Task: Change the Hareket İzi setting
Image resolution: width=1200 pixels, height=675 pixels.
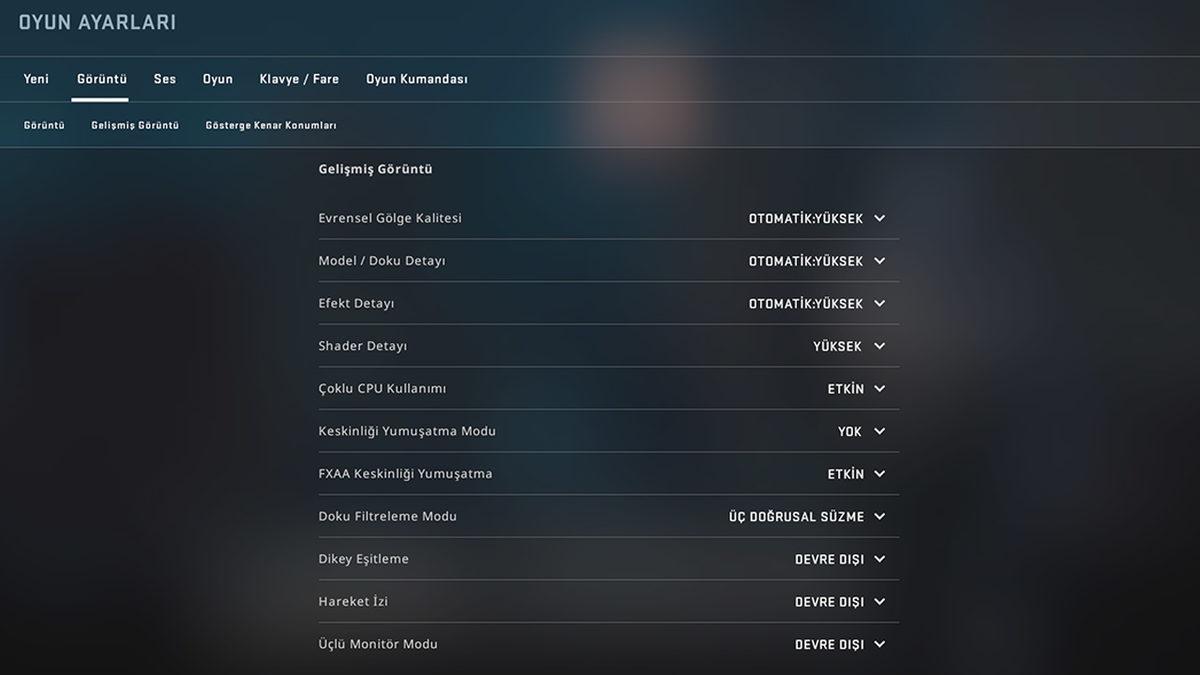Action: pos(839,602)
